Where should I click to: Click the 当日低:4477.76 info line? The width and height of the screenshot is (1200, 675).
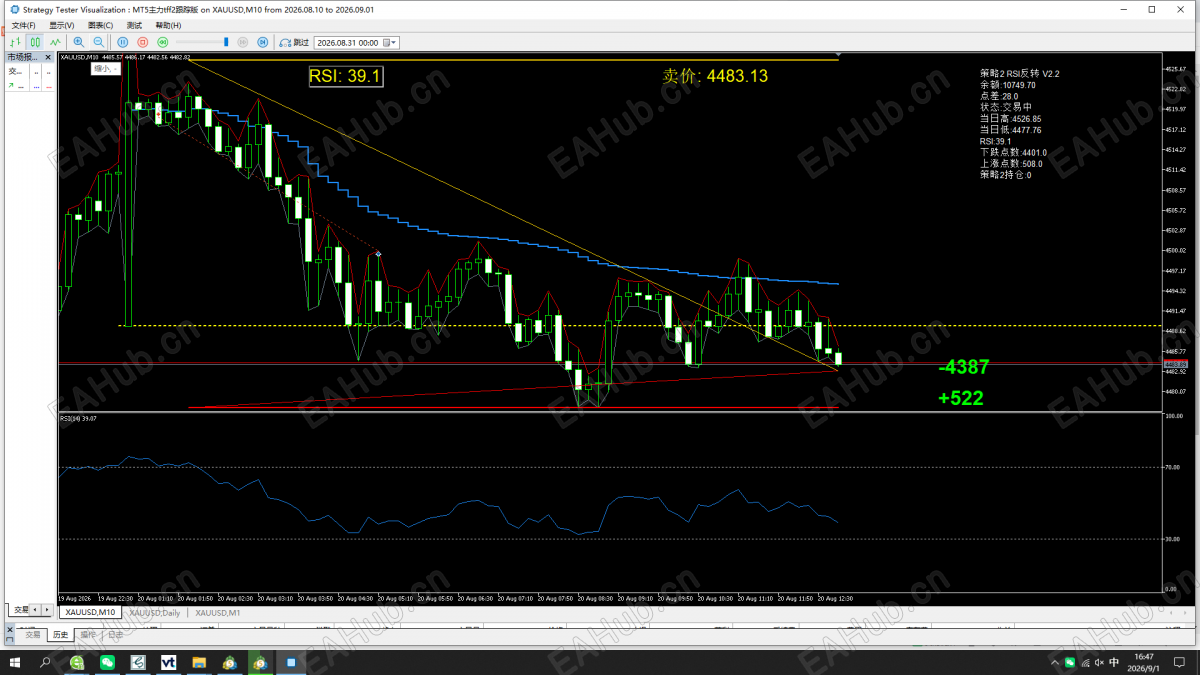pos(1011,130)
